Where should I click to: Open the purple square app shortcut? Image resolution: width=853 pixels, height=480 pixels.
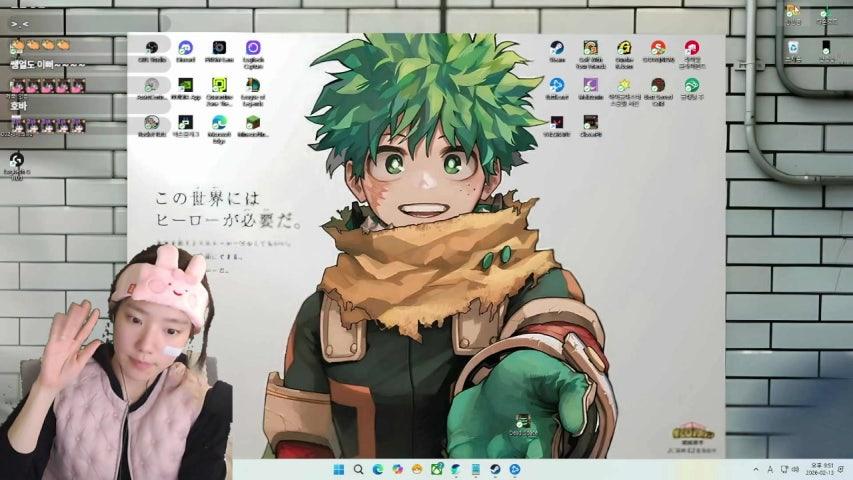[x=590, y=89]
